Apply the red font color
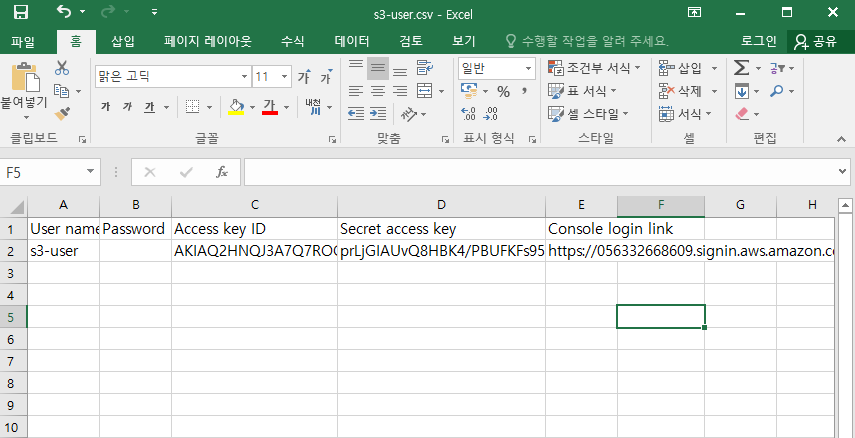The height and width of the screenshot is (438, 855). (x=270, y=107)
